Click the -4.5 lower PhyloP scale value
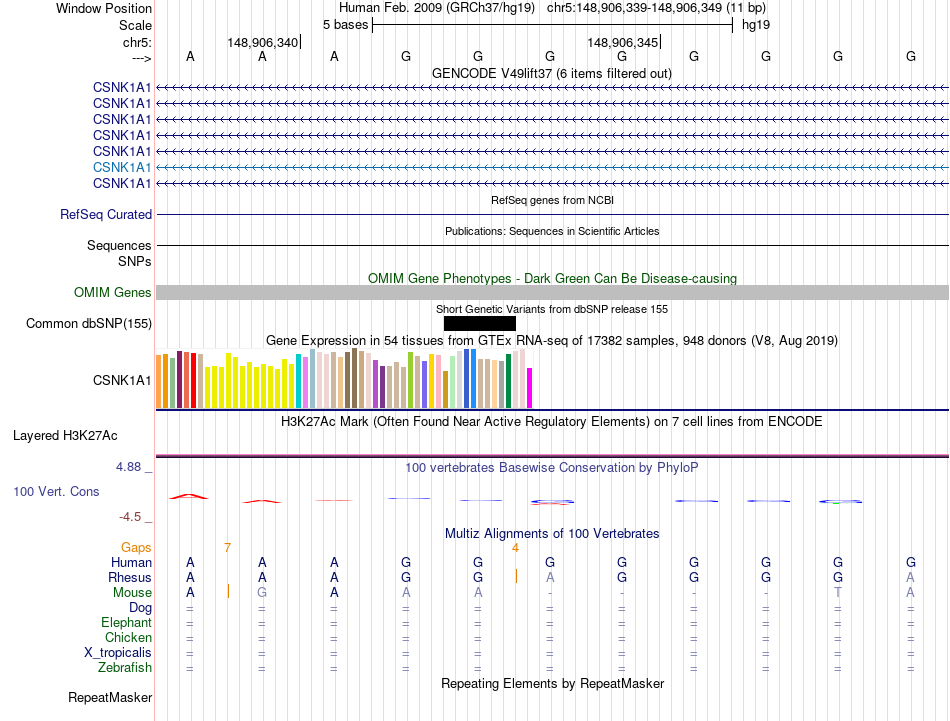This screenshot has width=950, height=721. (x=130, y=517)
